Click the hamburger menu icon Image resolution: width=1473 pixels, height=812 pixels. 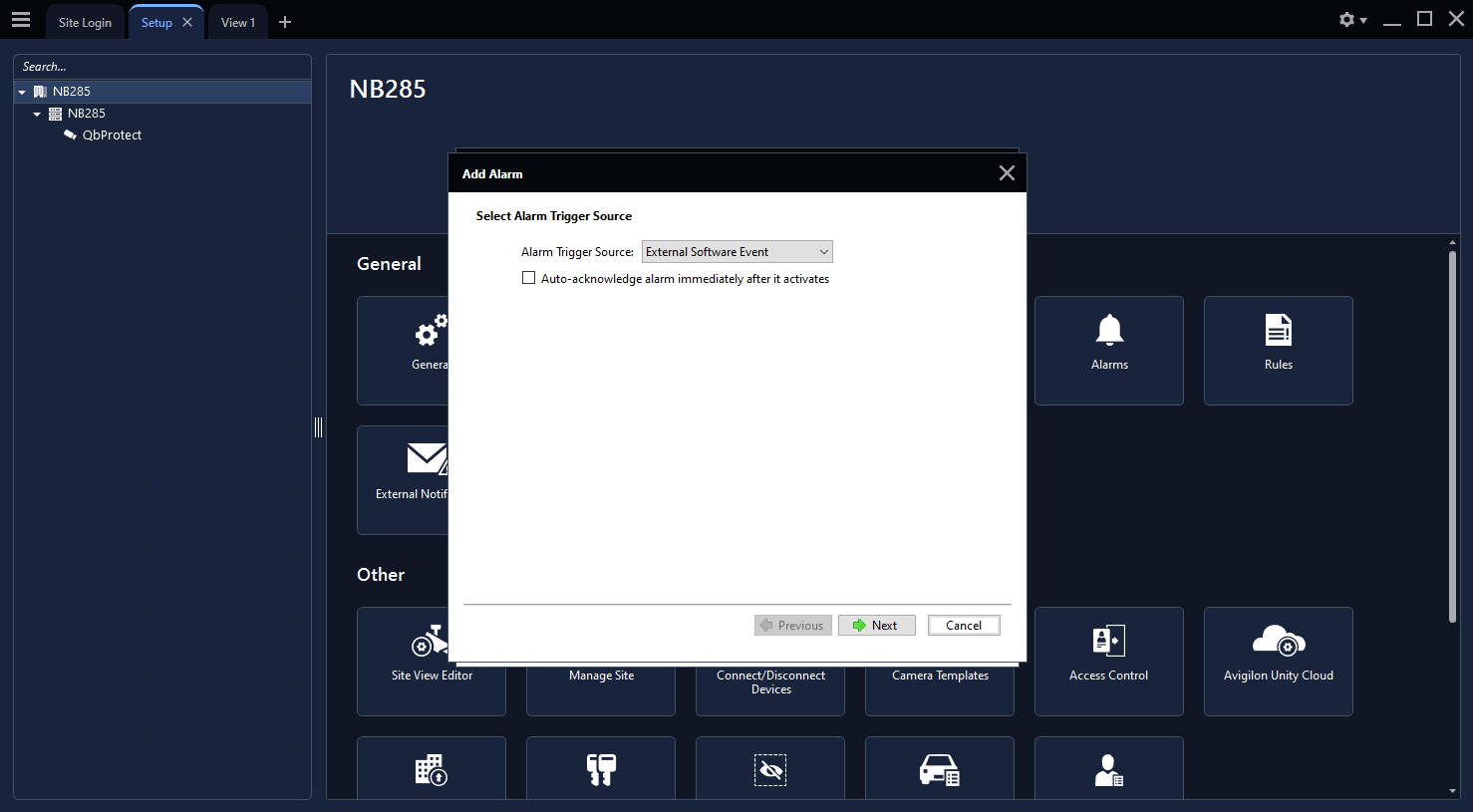tap(21, 20)
